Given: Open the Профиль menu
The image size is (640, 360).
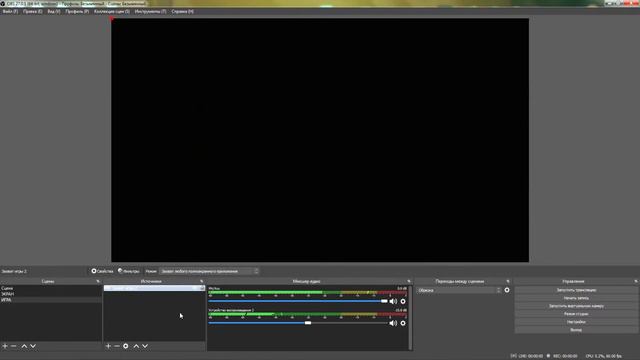Looking at the screenshot, I should pyautogui.click(x=77, y=11).
